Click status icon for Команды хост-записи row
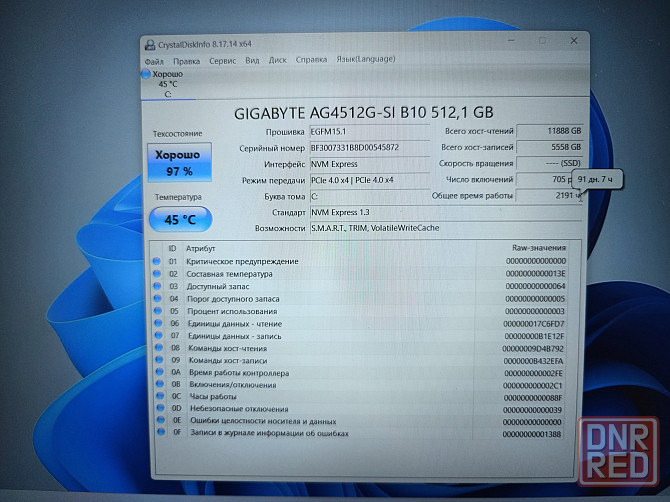 [x=159, y=360]
